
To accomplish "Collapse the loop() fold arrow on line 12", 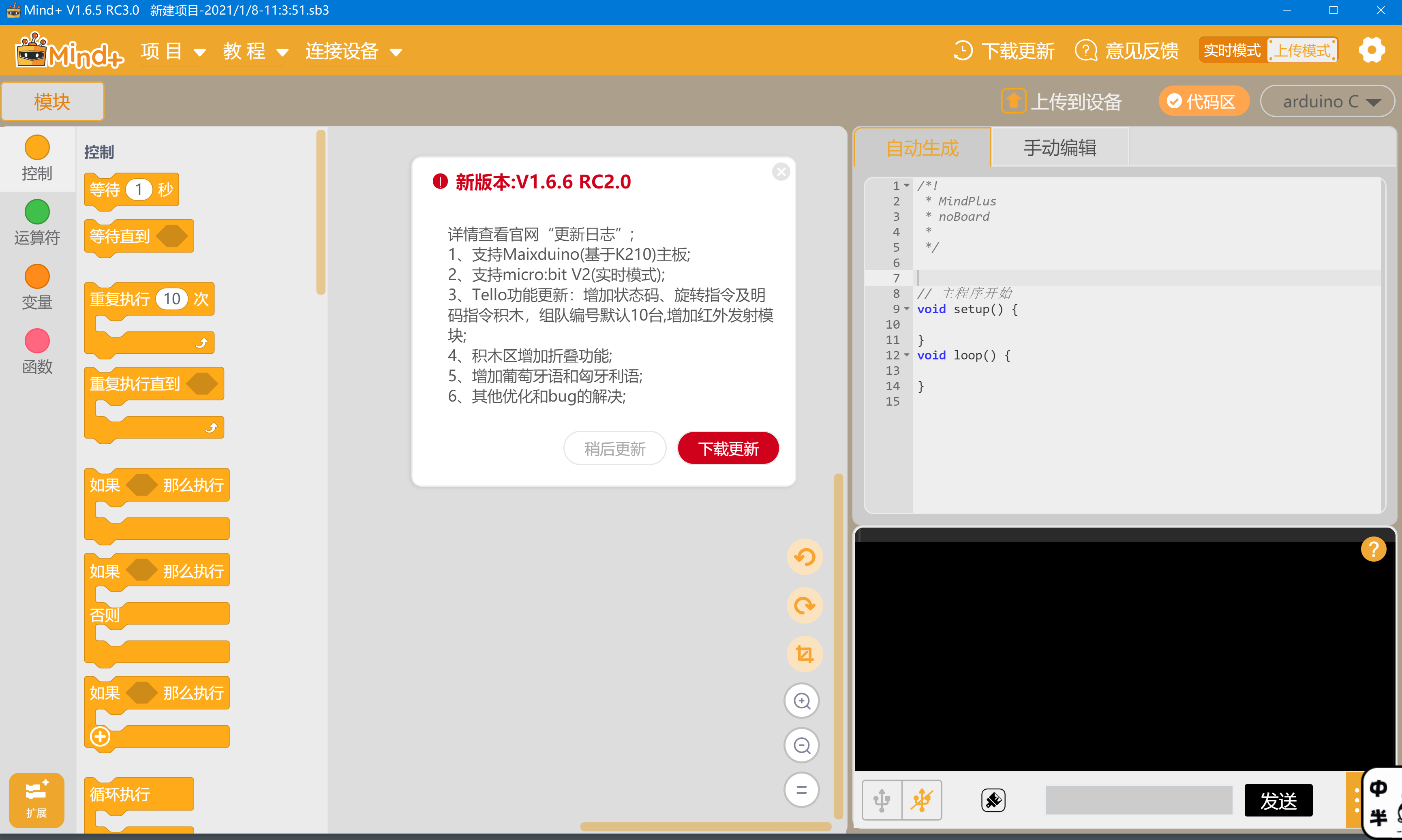I will pyautogui.click(x=907, y=355).
